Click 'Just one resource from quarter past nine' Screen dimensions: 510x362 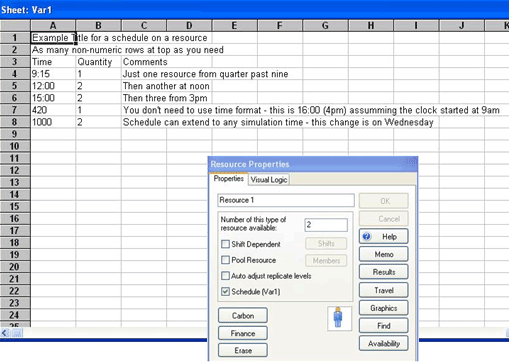205,74
